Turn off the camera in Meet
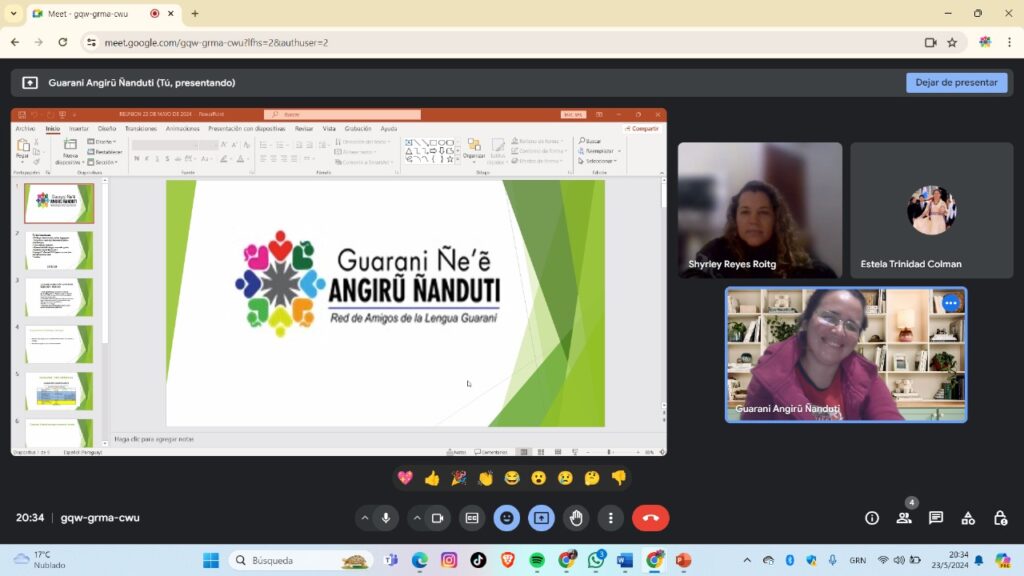Screen dimensions: 1024x576 438,518
